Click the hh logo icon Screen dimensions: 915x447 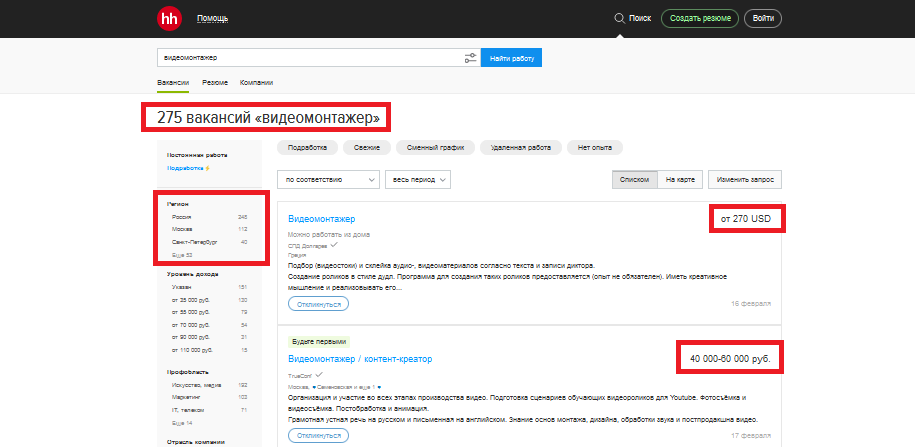point(171,18)
